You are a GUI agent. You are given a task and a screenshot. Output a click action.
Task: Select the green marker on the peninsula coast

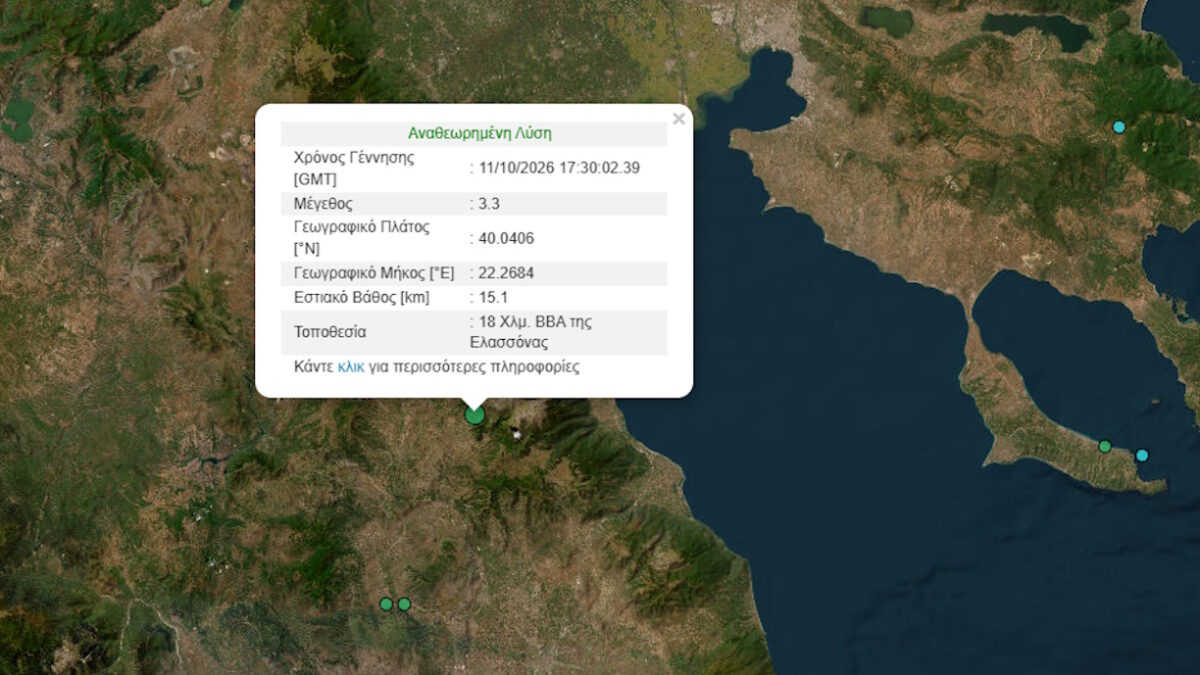(x=1105, y=446)
